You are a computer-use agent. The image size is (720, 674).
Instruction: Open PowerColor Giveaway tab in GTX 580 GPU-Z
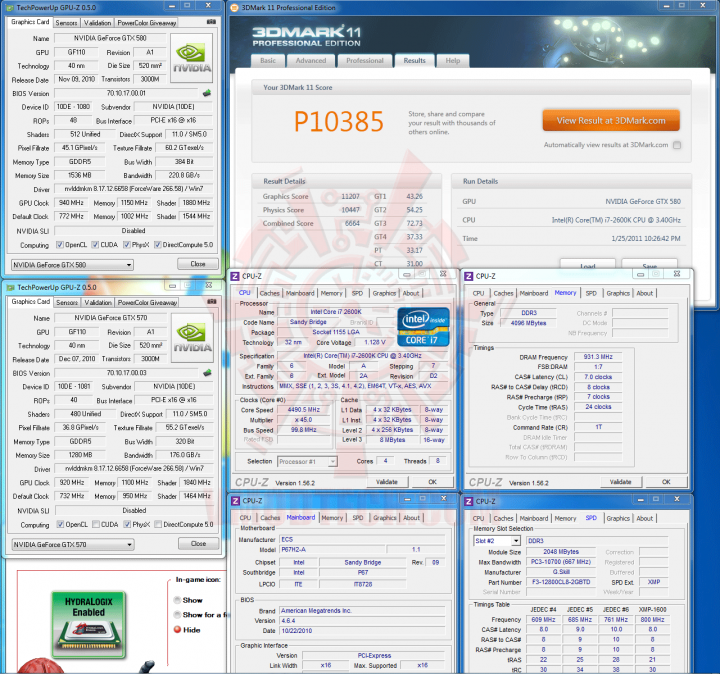(147, 22)
